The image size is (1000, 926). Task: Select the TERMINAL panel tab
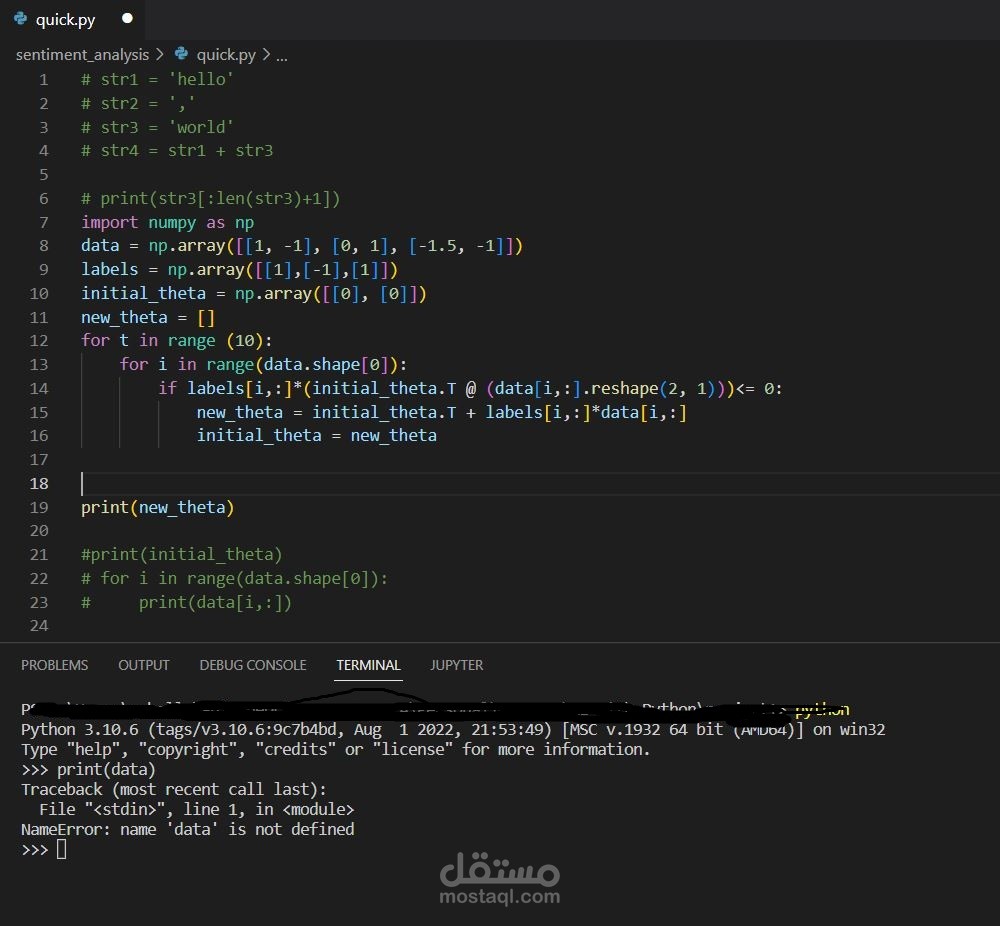(x=368, y=665)
